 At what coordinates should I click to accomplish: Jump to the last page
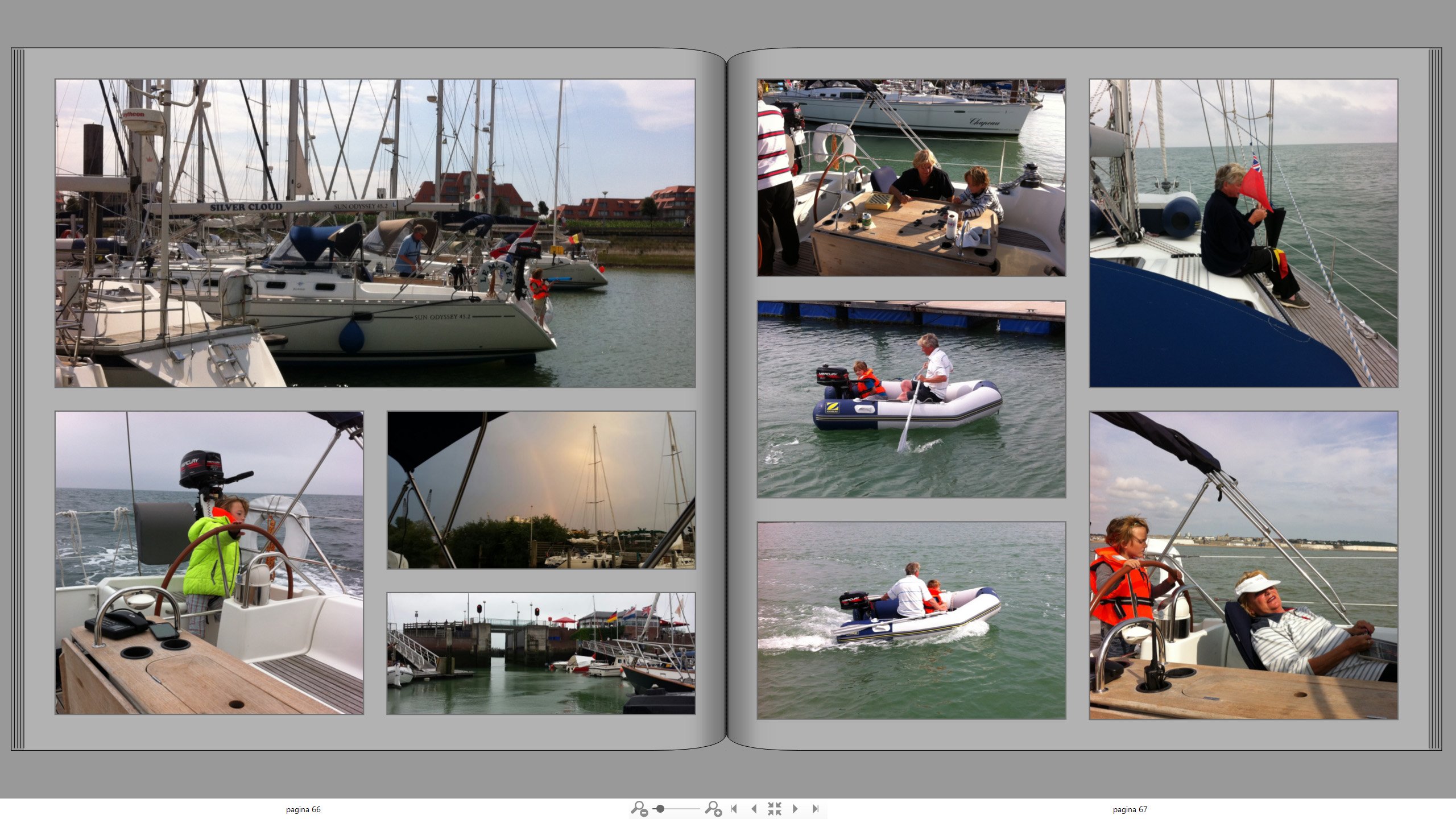coord(815,808)
